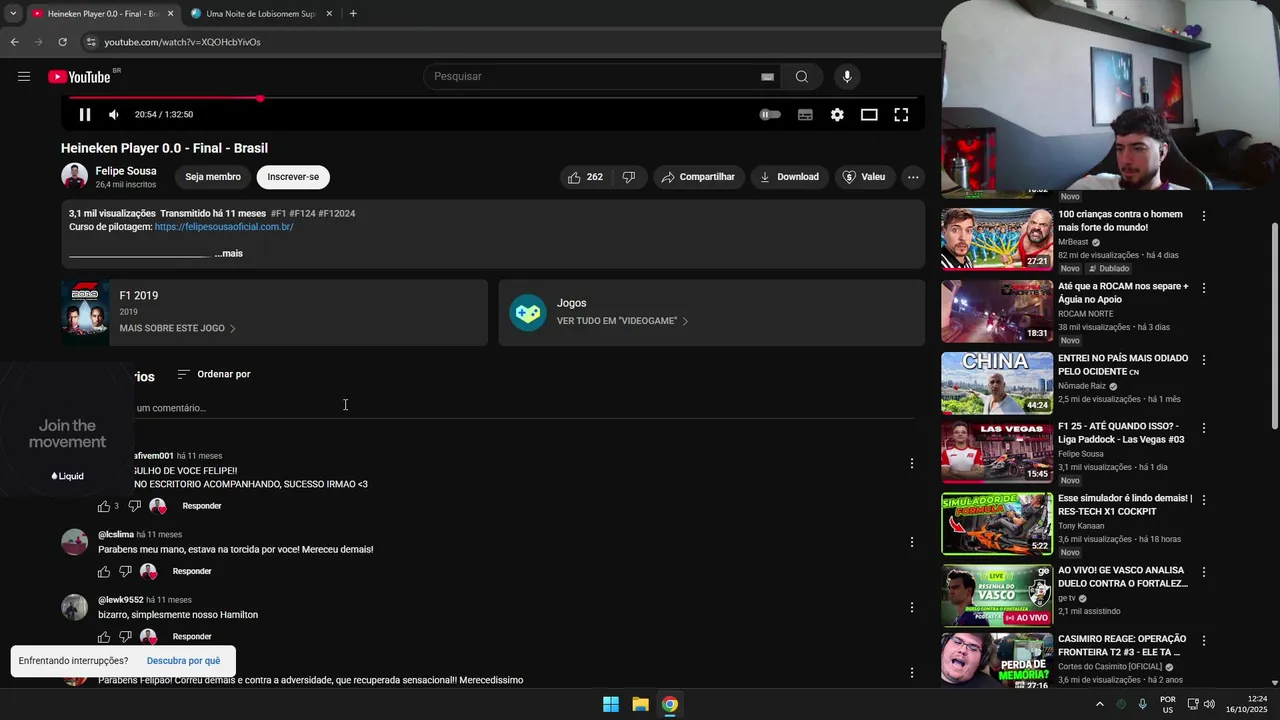This screenshot has width=1280, height=720.
Task: Open MrBeast 100 crianças video thumbnail
Action: tap(997, 239)
